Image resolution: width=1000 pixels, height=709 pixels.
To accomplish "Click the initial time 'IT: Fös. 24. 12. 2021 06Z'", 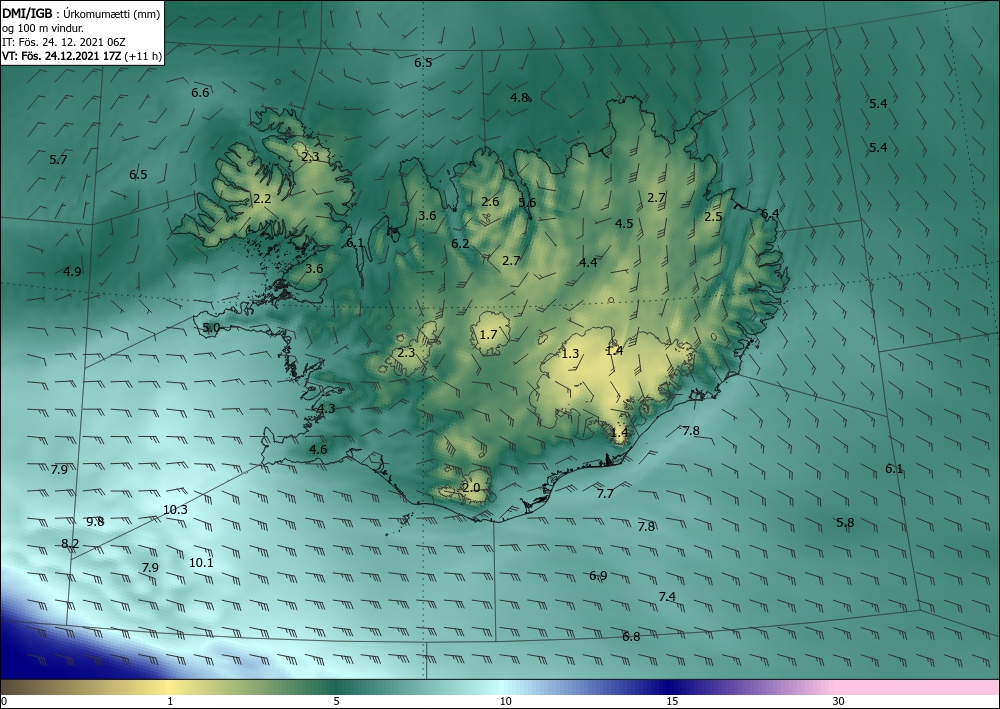I will [64, 42].
